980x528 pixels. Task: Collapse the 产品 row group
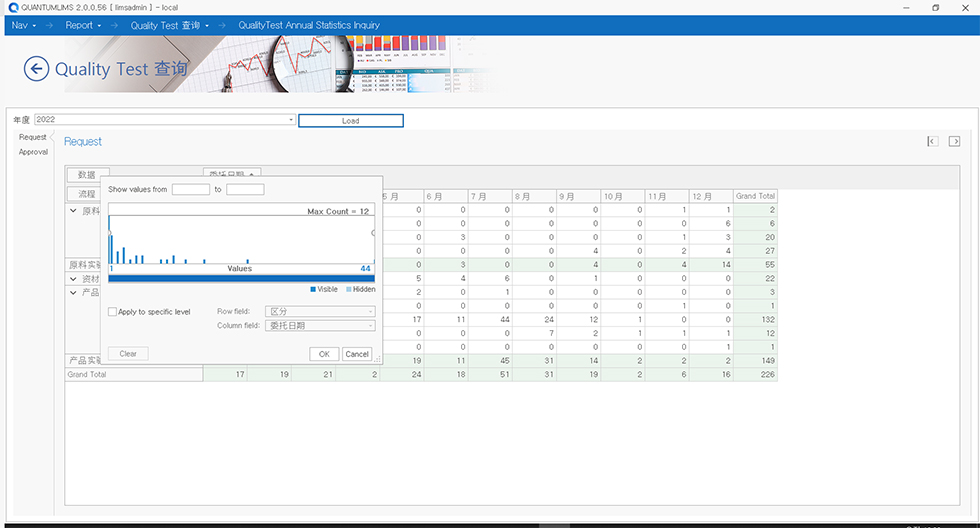point(73,293)
